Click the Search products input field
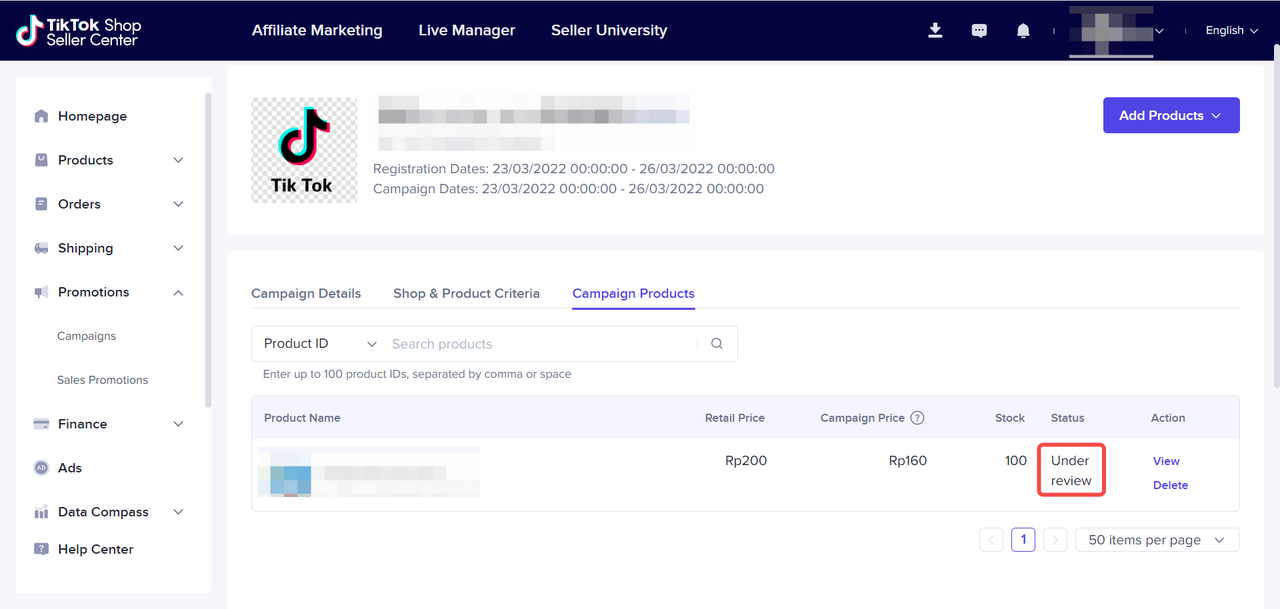The width and height of the screenshot is (1280, 609). pos(540,344)
